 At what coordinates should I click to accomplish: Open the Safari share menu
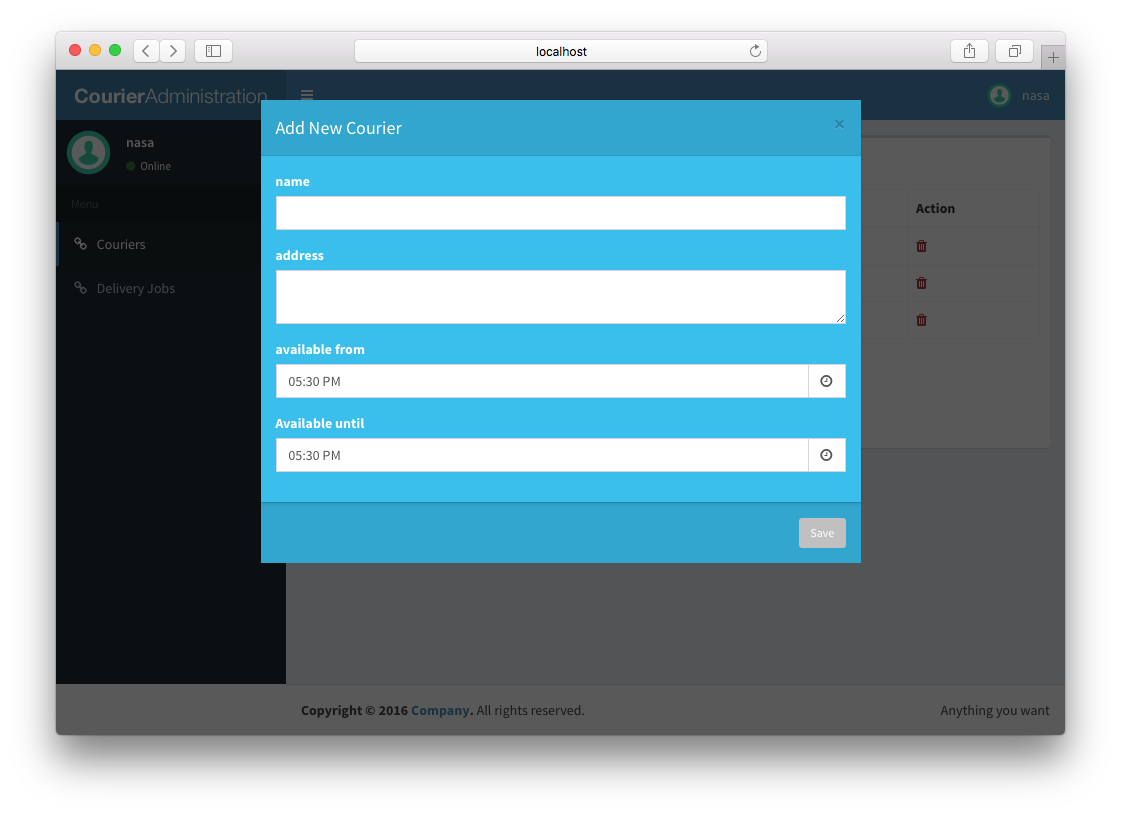coord(969,51)
